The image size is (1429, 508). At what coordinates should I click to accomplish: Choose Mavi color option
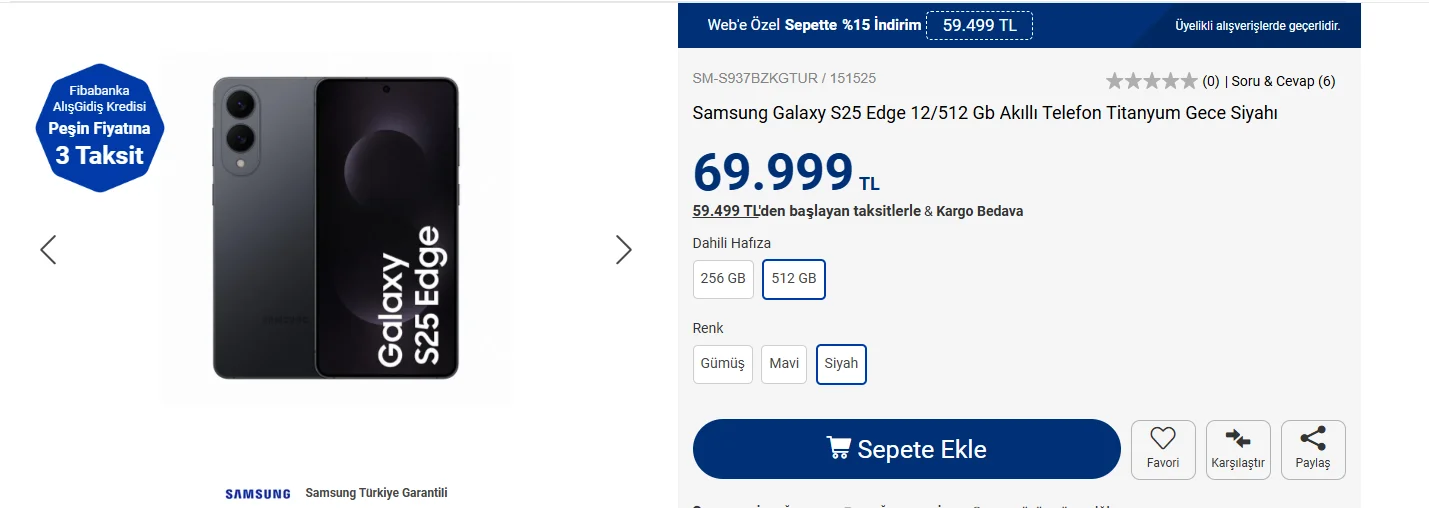click(783, 364)
